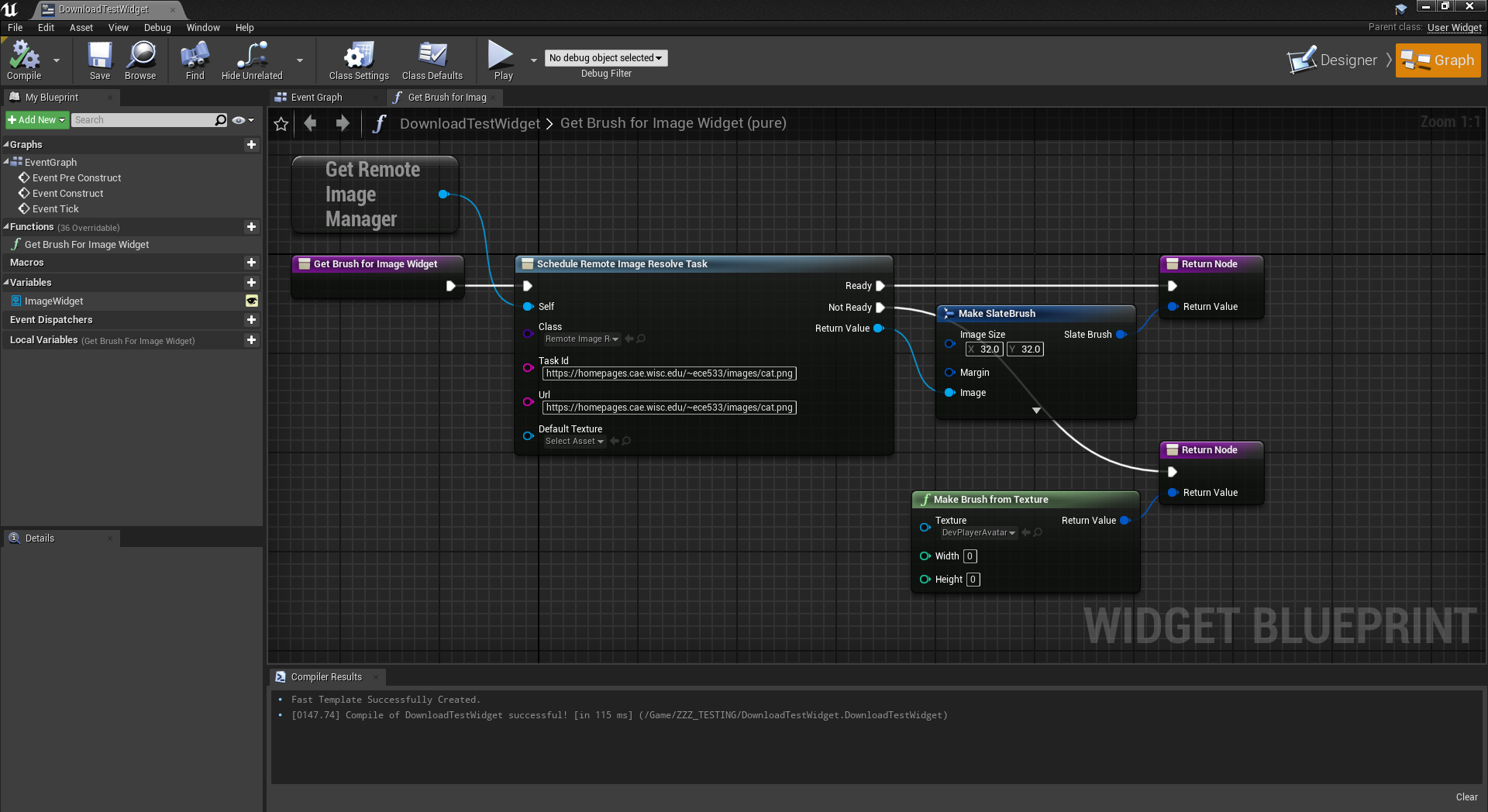The height and width of the screenshot is (812, 1488).
Task: Collapse the EventGraph tree item
Action: click(6, 162)
